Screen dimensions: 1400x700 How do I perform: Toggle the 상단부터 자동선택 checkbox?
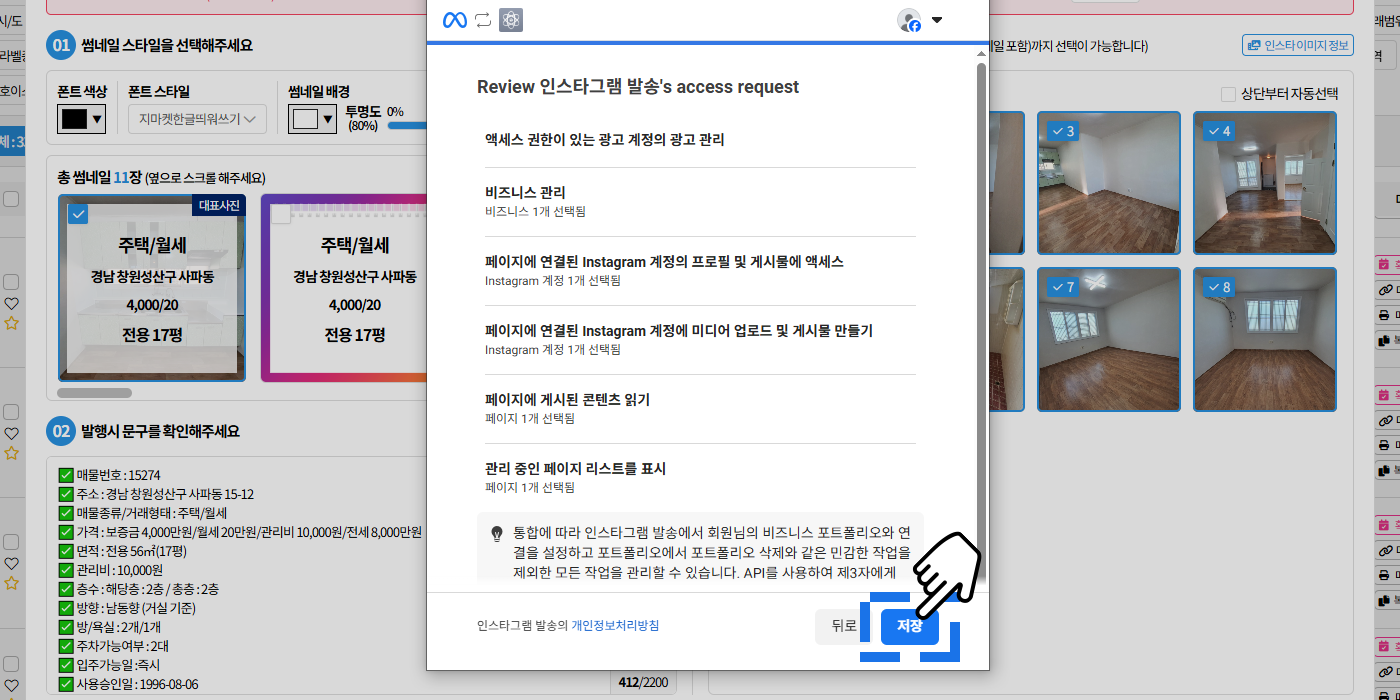click(x=1228, y=94)
